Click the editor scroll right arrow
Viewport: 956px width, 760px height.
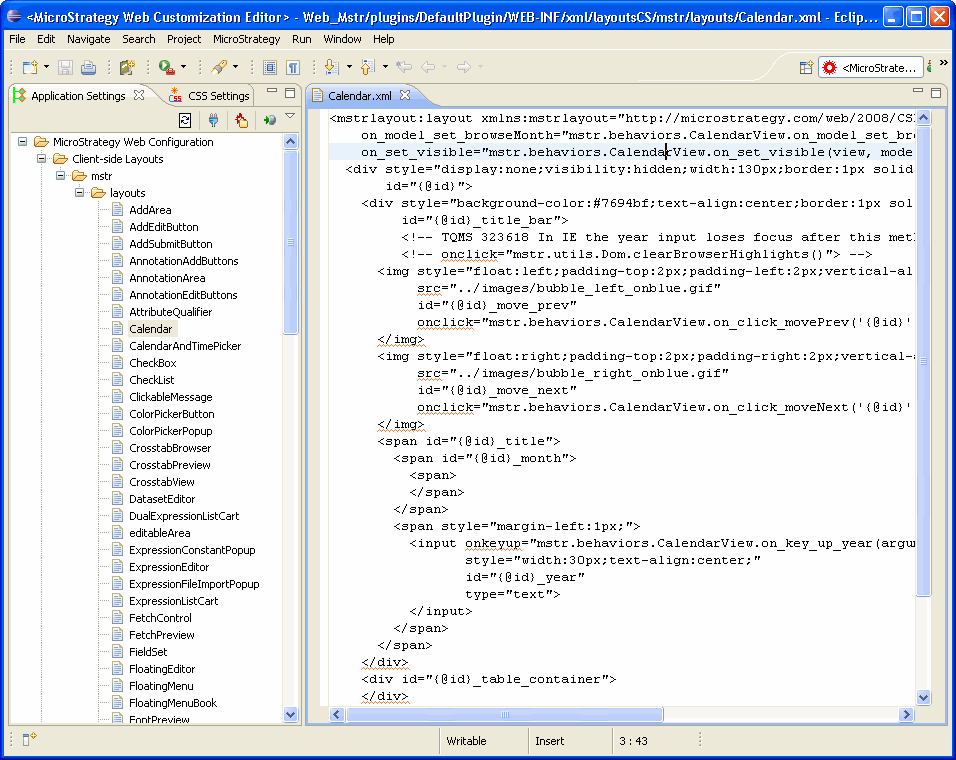(907, 714)
